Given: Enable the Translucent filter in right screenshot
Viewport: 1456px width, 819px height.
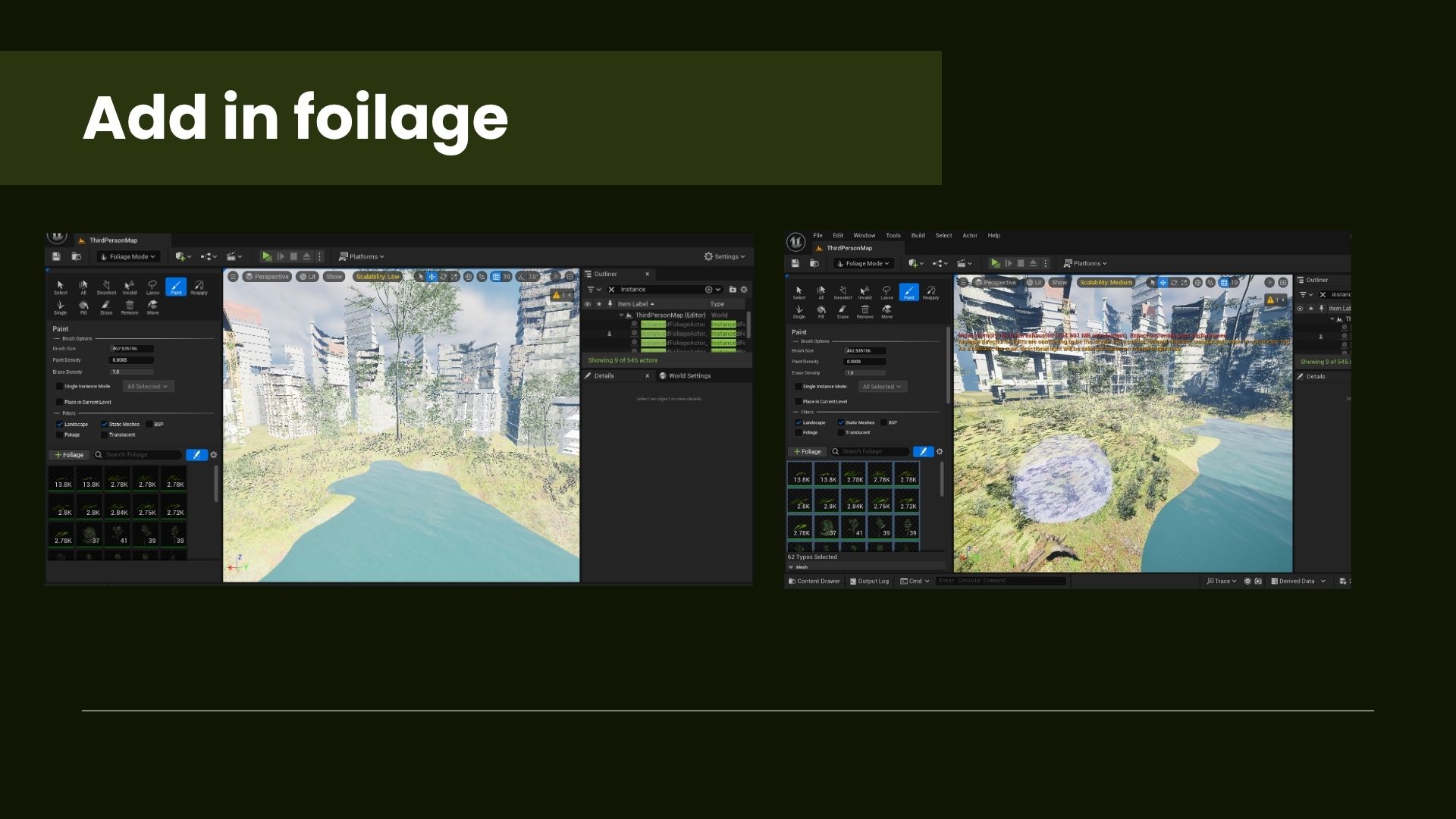Looking at the screenshot, I should point(840,432).
